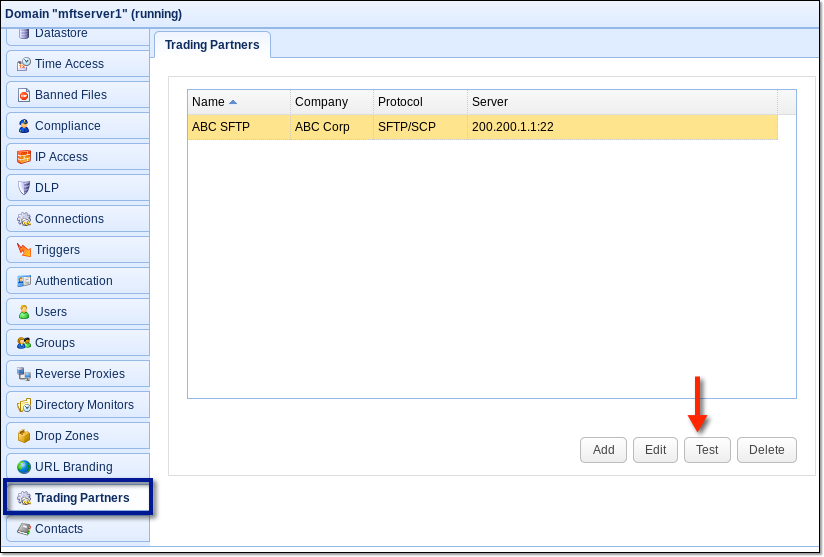This screenshot has width=824, height=557.
Task: Open the DLP settings
Action: click(78, 188)
